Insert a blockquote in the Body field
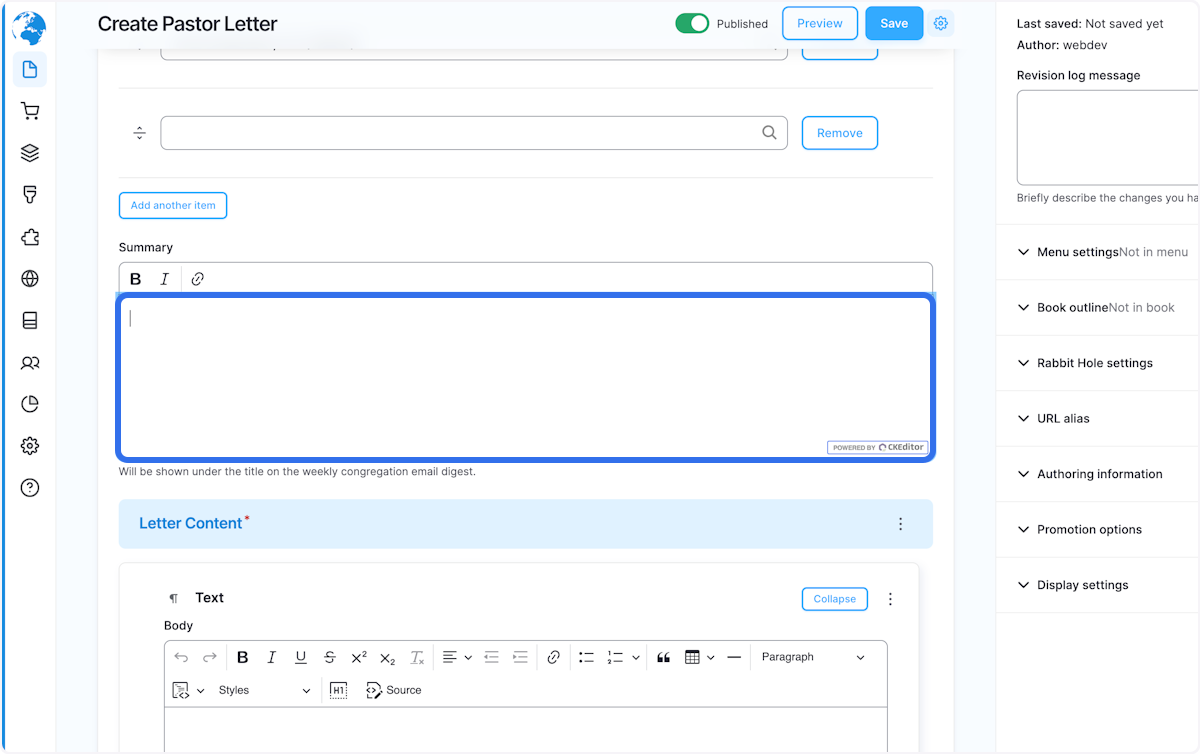The width and height of the screenshot is (1200, 754). pyautogui.click(x=663, y=657)
